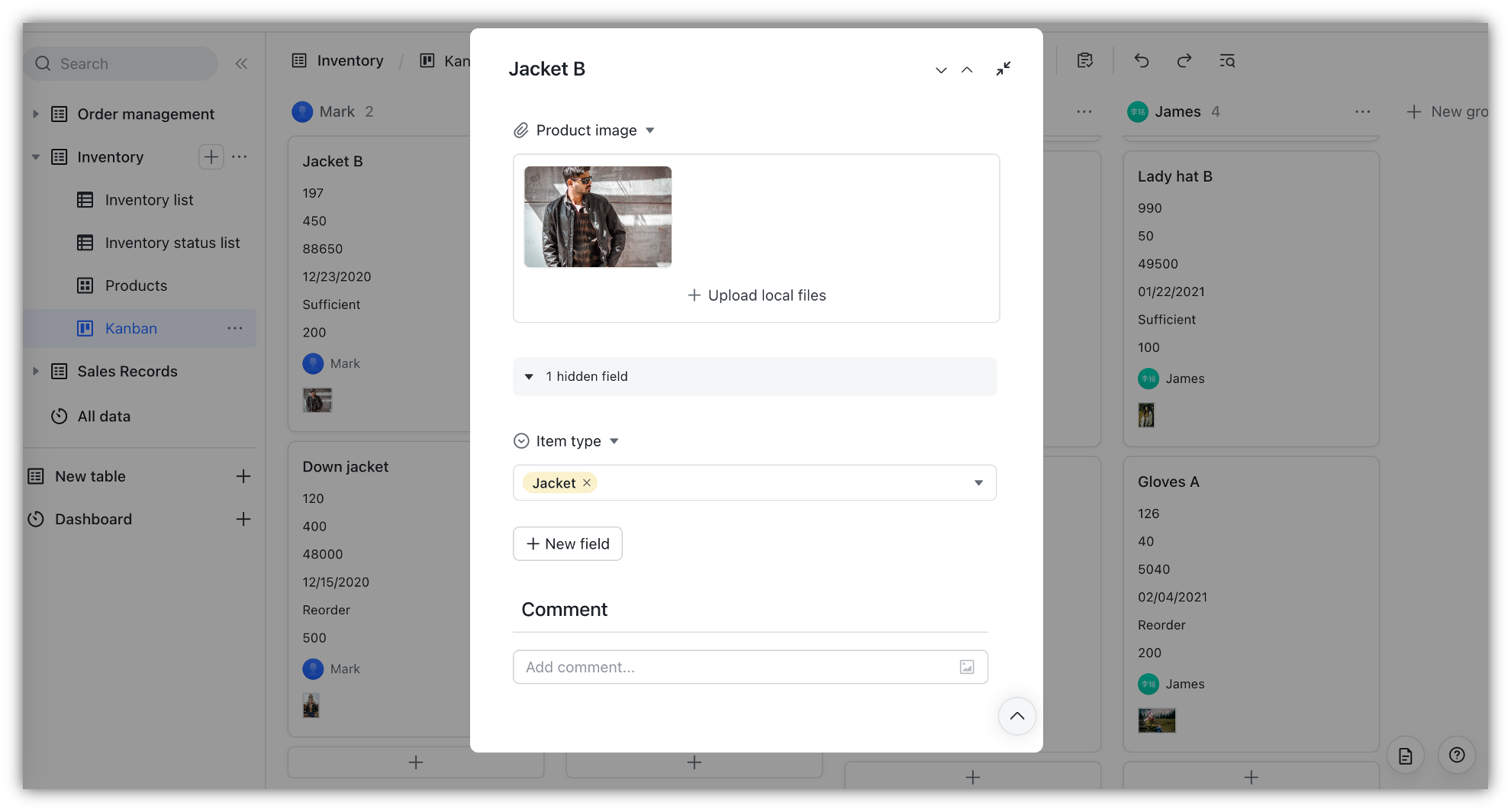The width and height of the screenshot is (1511, 812).
Task: Click the image icon inside the comment box
Action: click(x=966, y=666)
